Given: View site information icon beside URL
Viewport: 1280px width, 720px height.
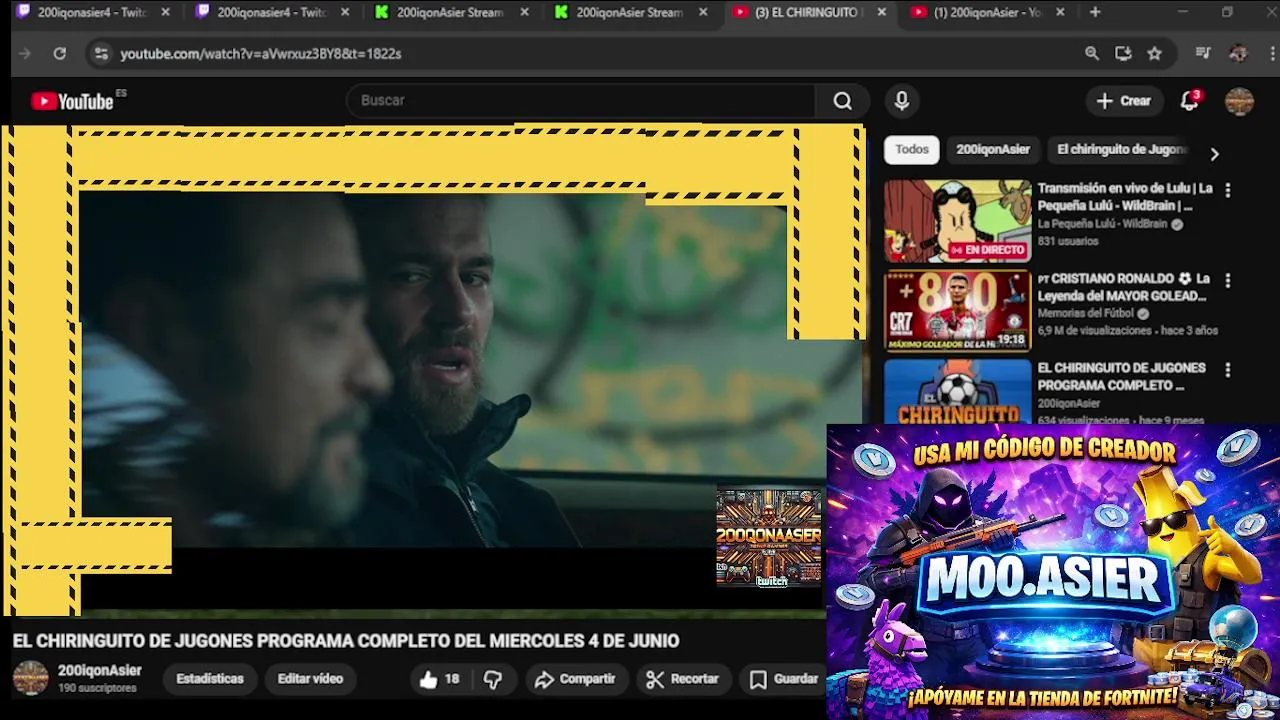Looking at the screenshot, I should (x=101, y=53).
